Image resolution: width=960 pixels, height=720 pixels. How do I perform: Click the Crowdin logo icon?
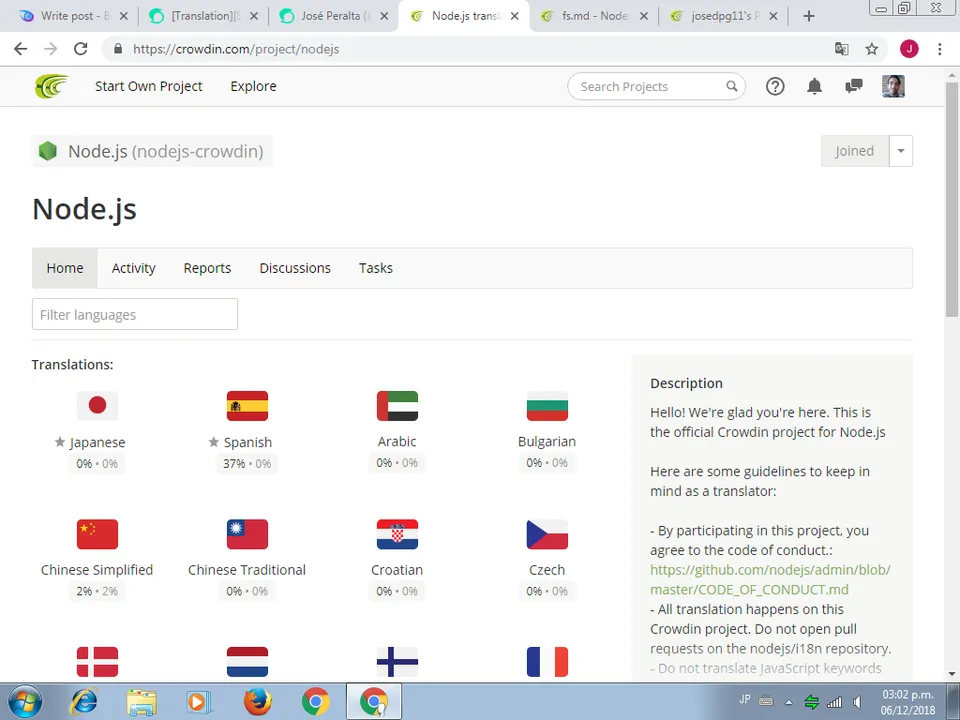(51, 86)
